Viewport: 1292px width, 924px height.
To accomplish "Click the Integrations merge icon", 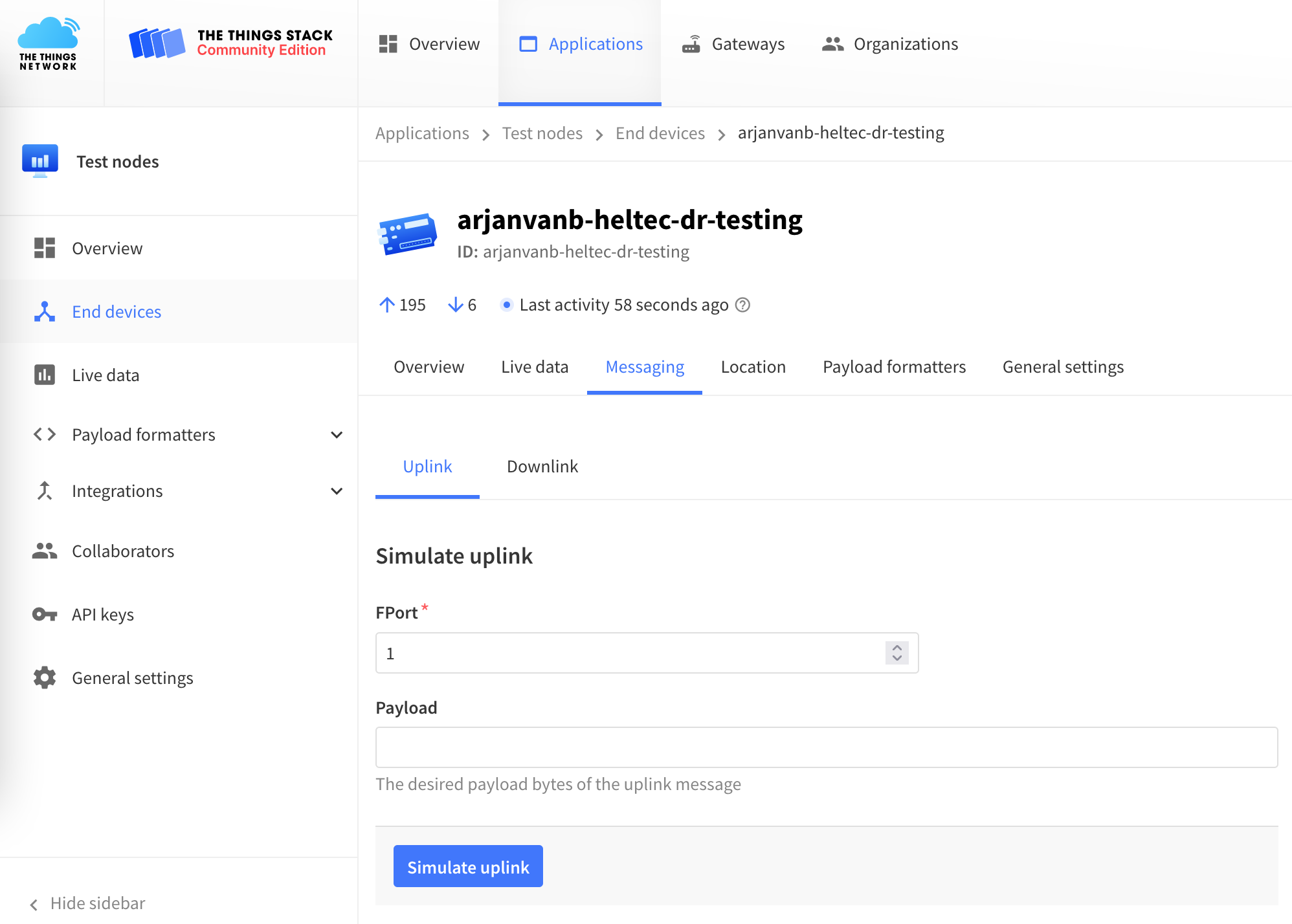I will point(44,490).
